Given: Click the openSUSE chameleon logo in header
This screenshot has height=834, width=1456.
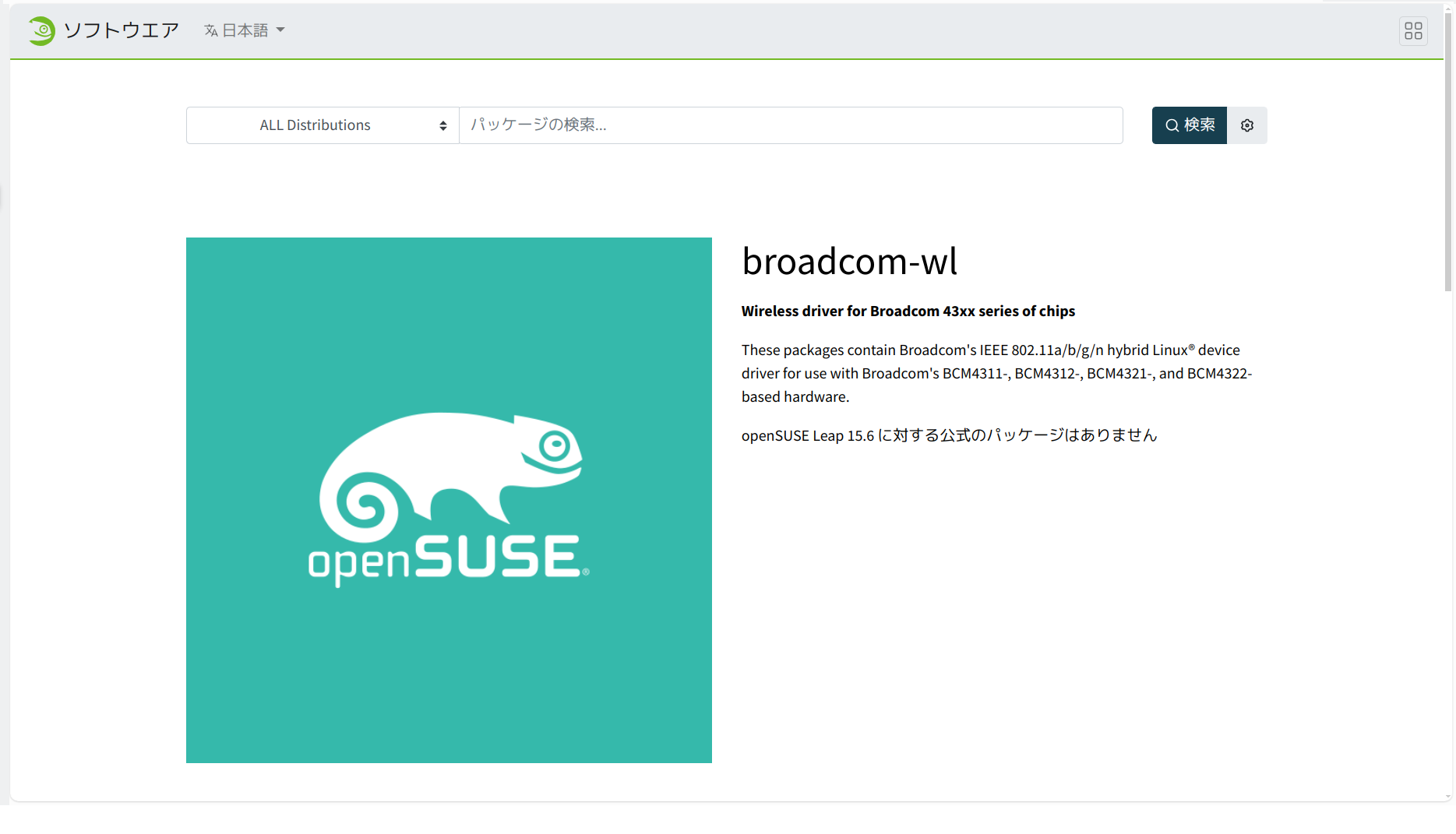Looking at the screenshot, I should pos(41,30).
